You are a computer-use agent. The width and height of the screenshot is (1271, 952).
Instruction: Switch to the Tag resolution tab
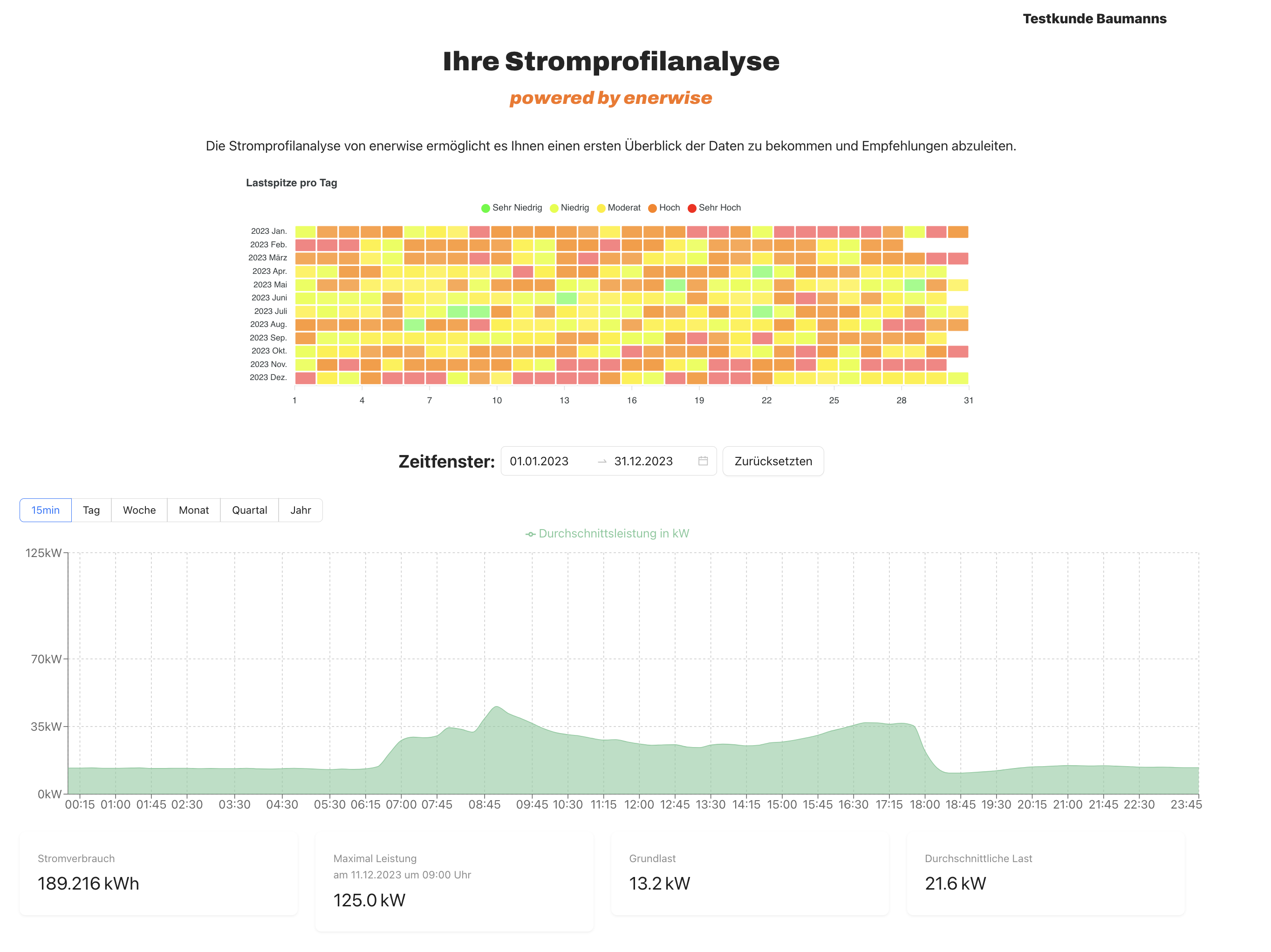click(91, 510)
